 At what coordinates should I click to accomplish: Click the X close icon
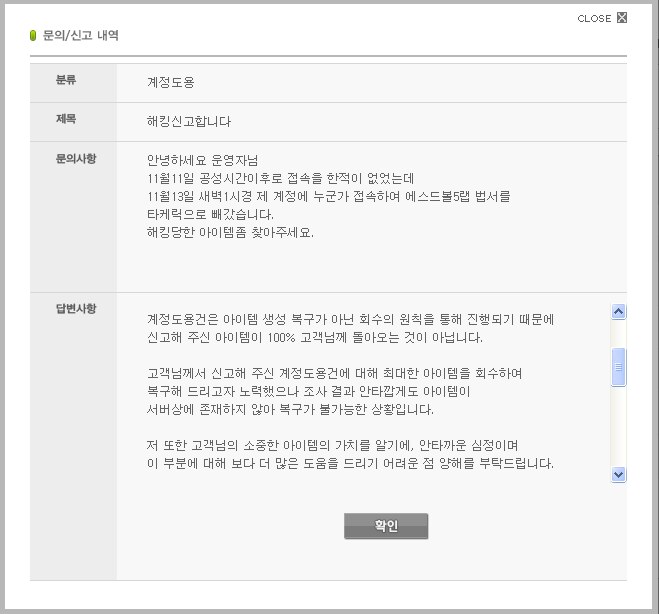point(622,17)
